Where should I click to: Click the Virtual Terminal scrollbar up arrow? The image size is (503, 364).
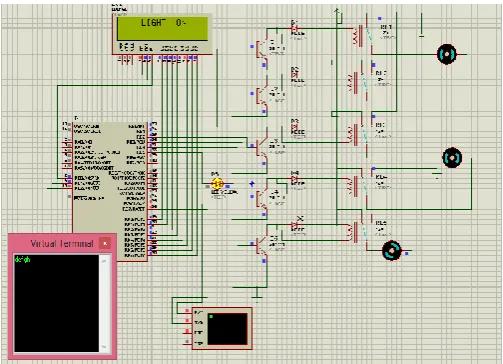pos(105,261)
